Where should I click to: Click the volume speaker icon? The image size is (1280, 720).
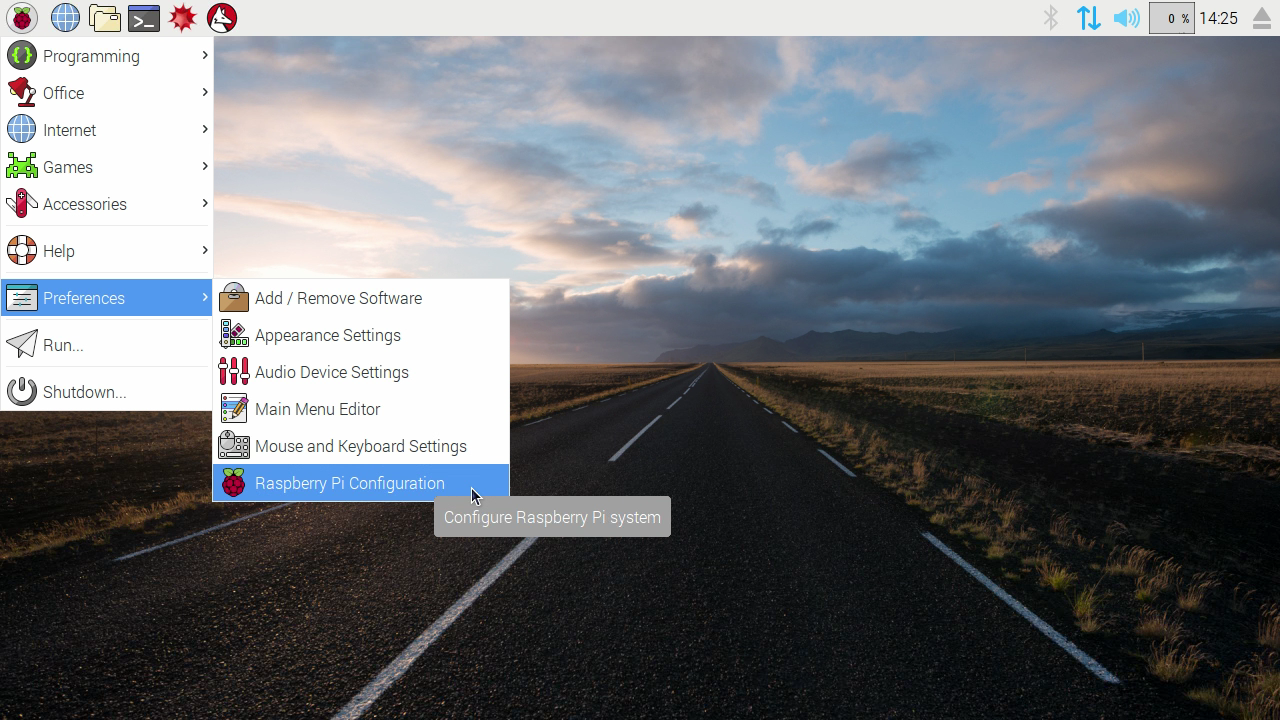click(x=1126, y=18)
